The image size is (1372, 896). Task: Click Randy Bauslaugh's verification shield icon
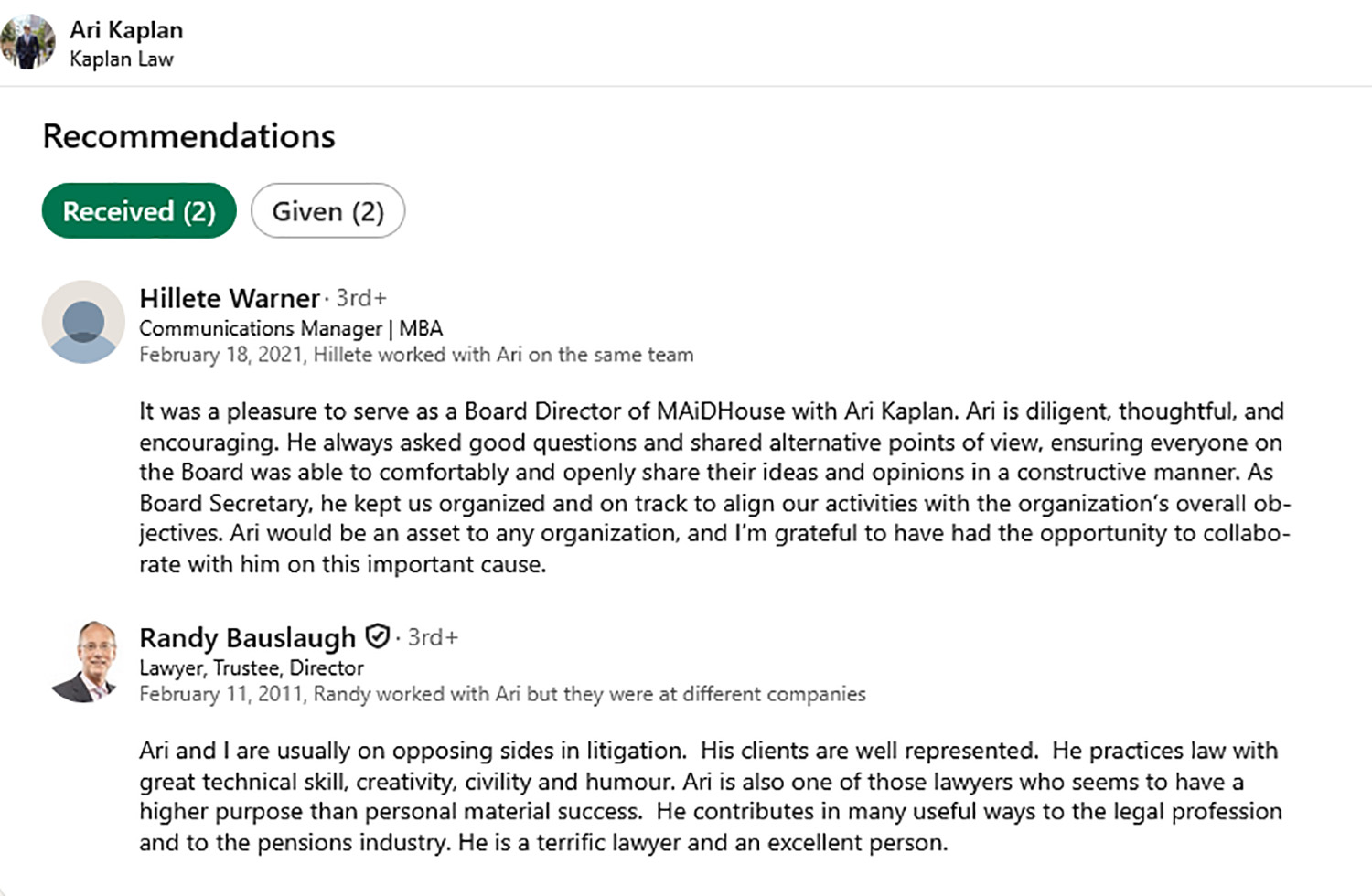377,636
